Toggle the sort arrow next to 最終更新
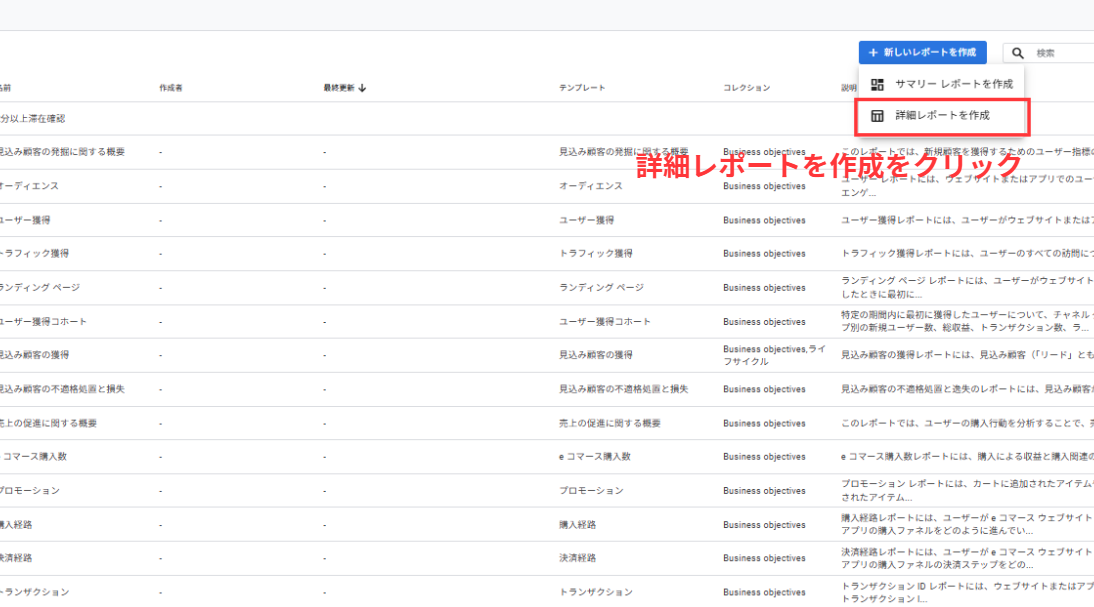Viewport: 1094px width, 607px height. tap(362, 88)
